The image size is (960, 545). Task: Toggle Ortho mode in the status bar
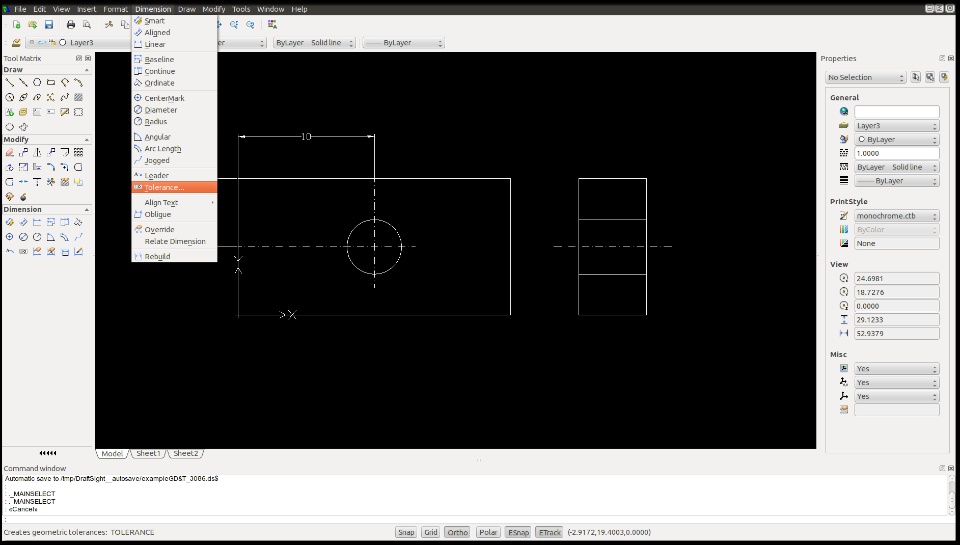(x=457, y=532)
